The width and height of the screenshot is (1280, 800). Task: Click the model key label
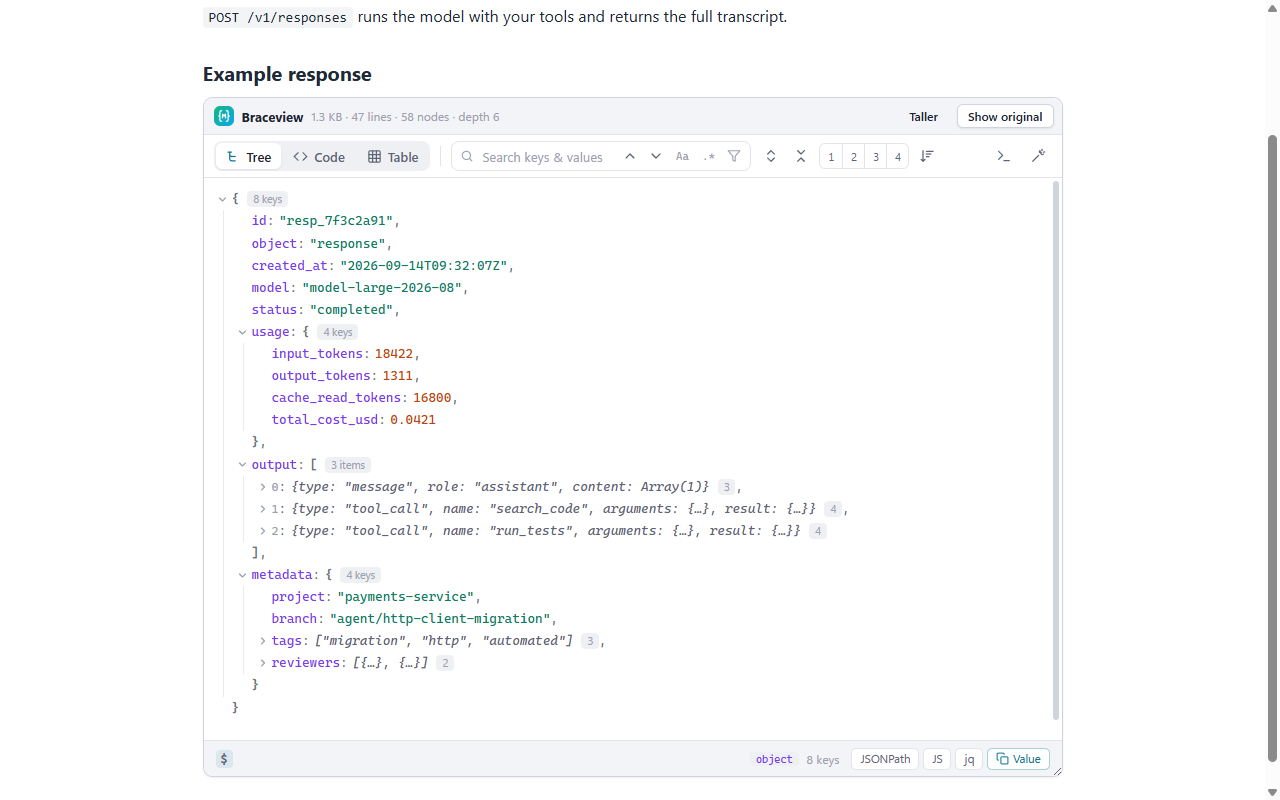[270, 287]
